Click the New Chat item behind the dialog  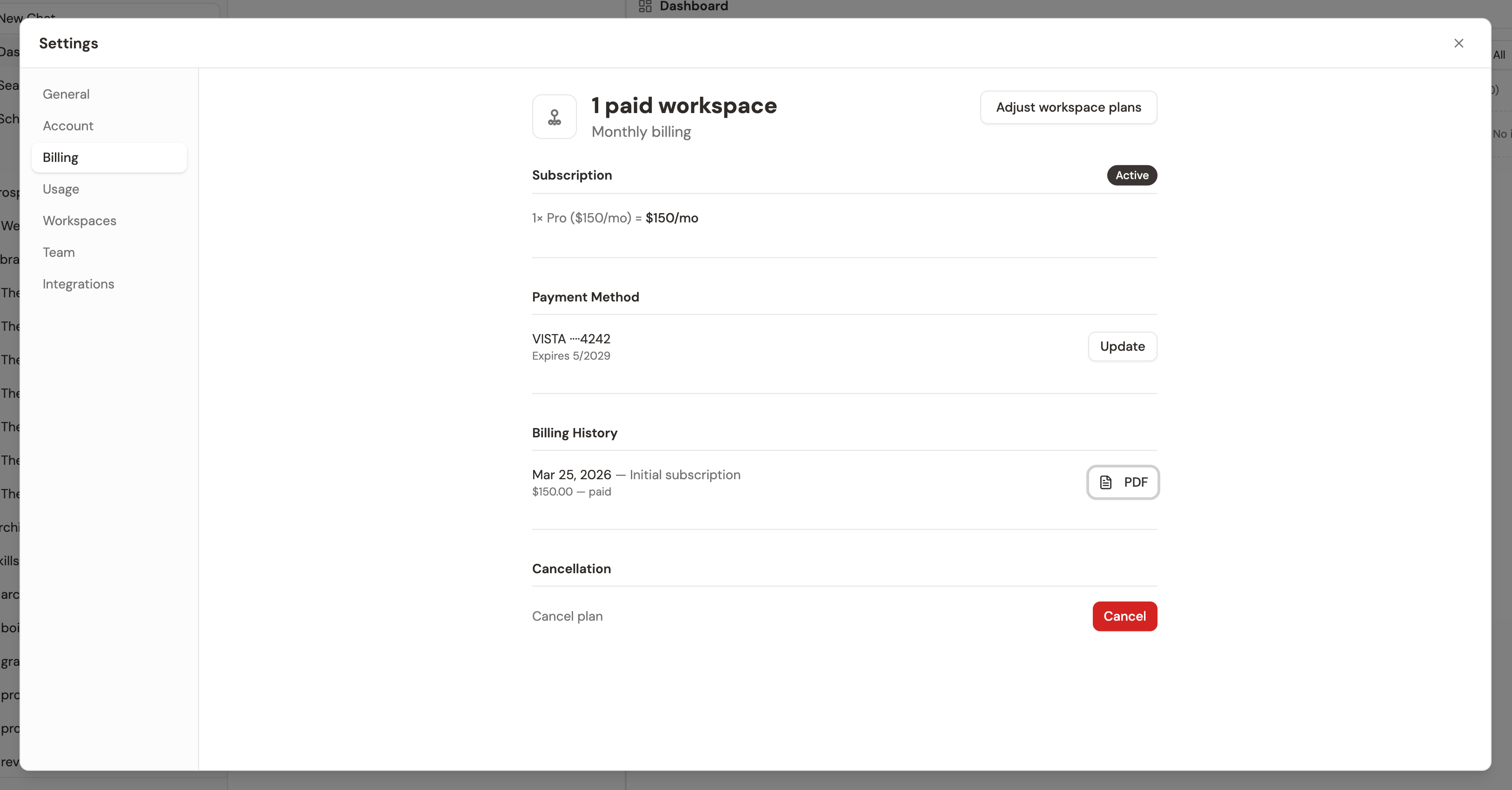point(27,17)
